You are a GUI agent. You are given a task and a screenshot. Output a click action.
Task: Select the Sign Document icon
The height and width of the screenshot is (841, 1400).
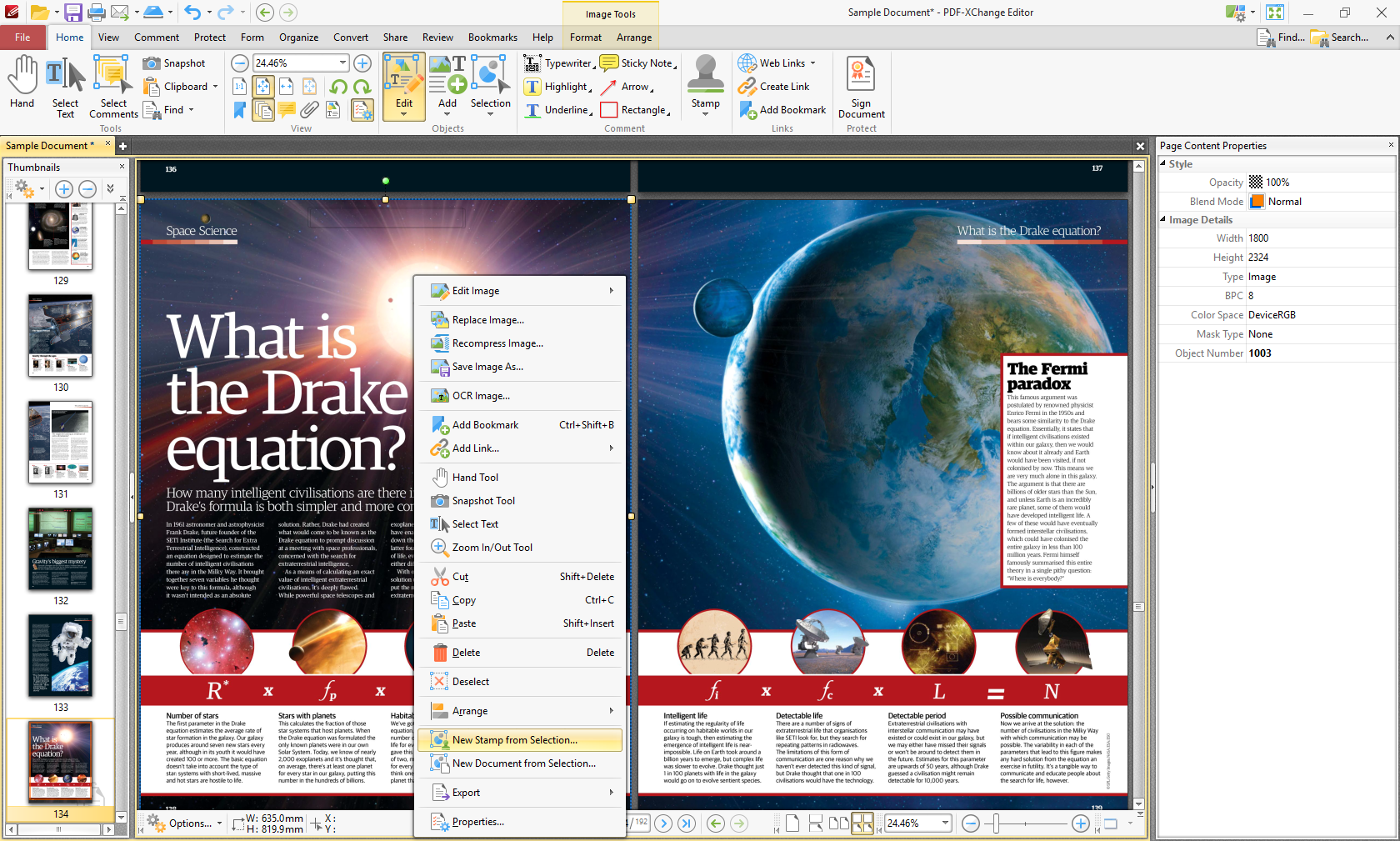click(x=861, y=86)
